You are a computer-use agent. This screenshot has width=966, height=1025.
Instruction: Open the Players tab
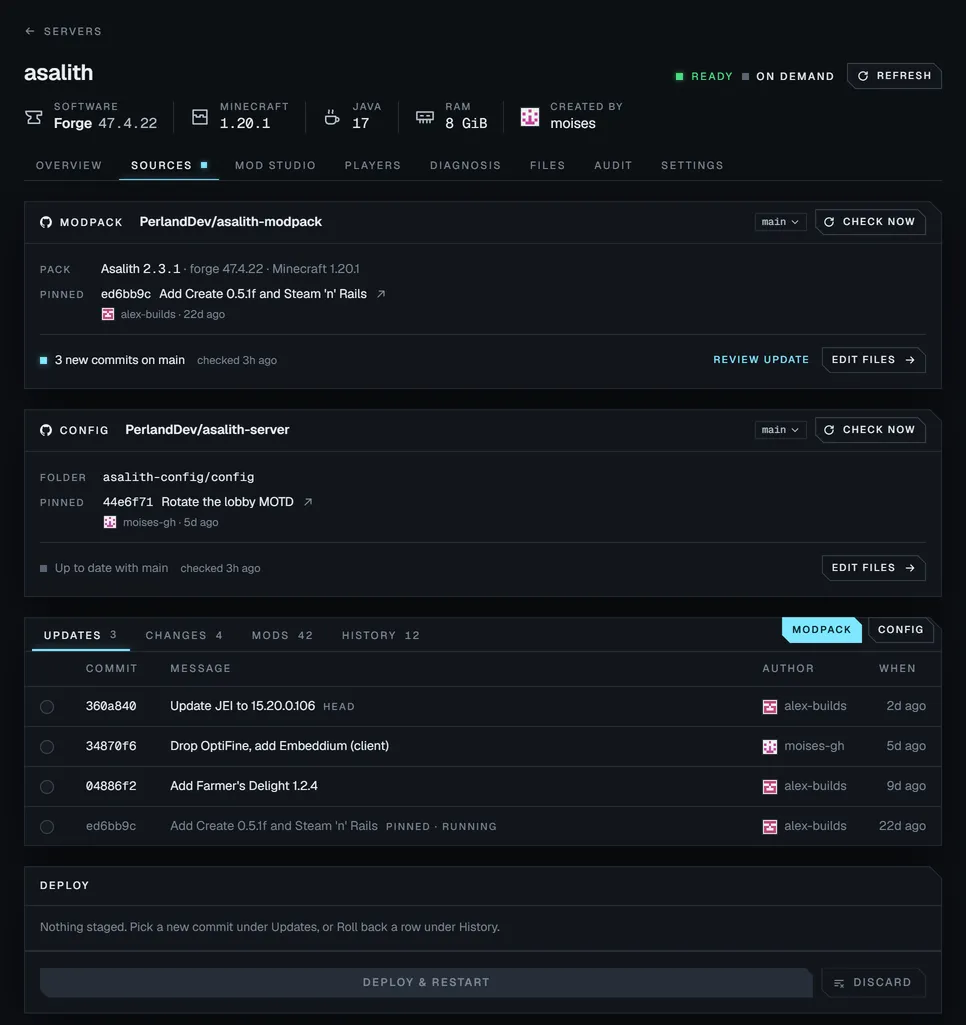[373, 165]
